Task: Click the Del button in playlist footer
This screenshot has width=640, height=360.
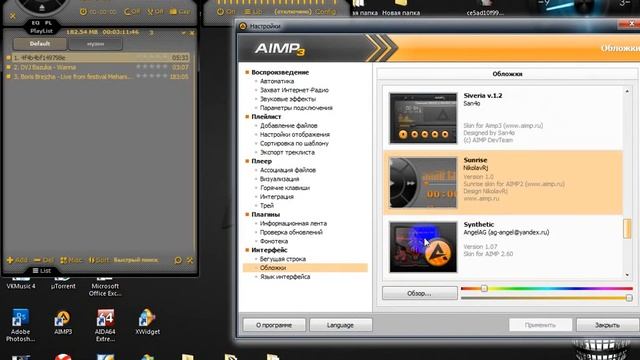Action: pyautogui.click(x=43, y=260)
